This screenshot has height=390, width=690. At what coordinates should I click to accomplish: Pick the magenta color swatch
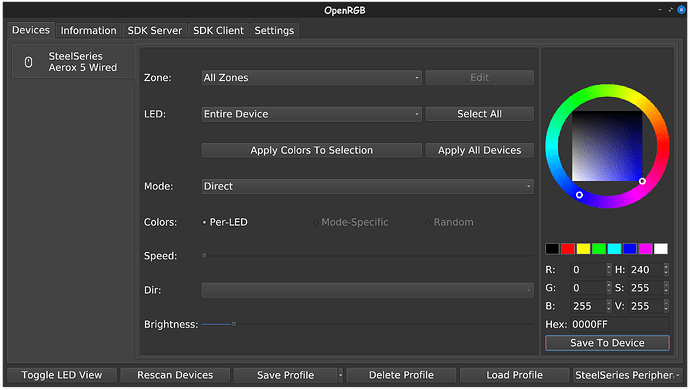[645, 249]
